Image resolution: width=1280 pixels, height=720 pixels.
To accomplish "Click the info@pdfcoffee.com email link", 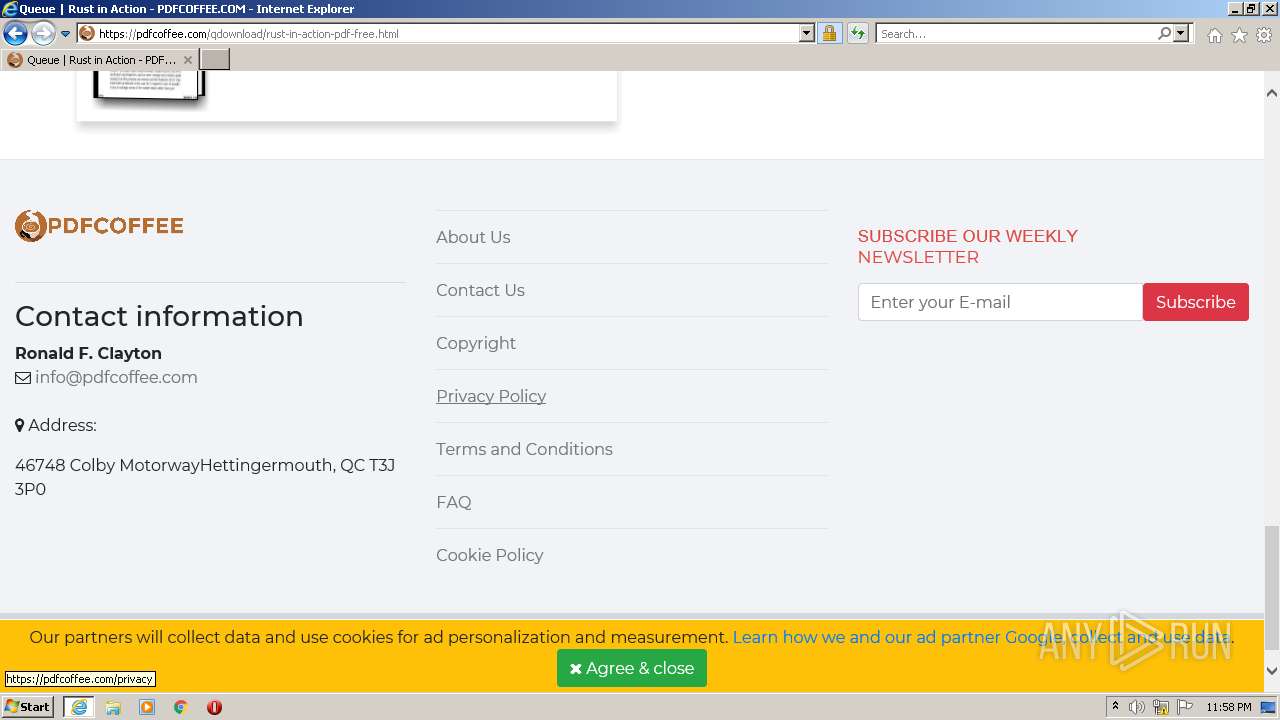I will (x=116, y=377).
